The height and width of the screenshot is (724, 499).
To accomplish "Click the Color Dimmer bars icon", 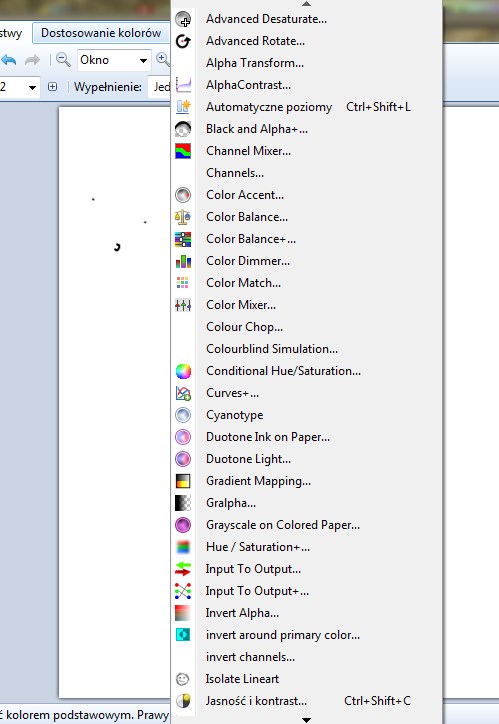I will tap(183, 261).
